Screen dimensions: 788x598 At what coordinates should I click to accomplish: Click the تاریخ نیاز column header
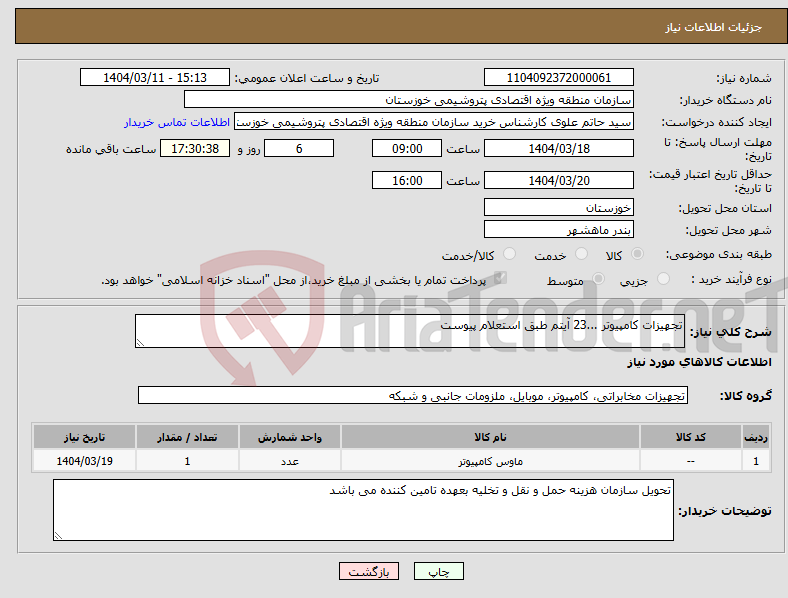(84, 437)
